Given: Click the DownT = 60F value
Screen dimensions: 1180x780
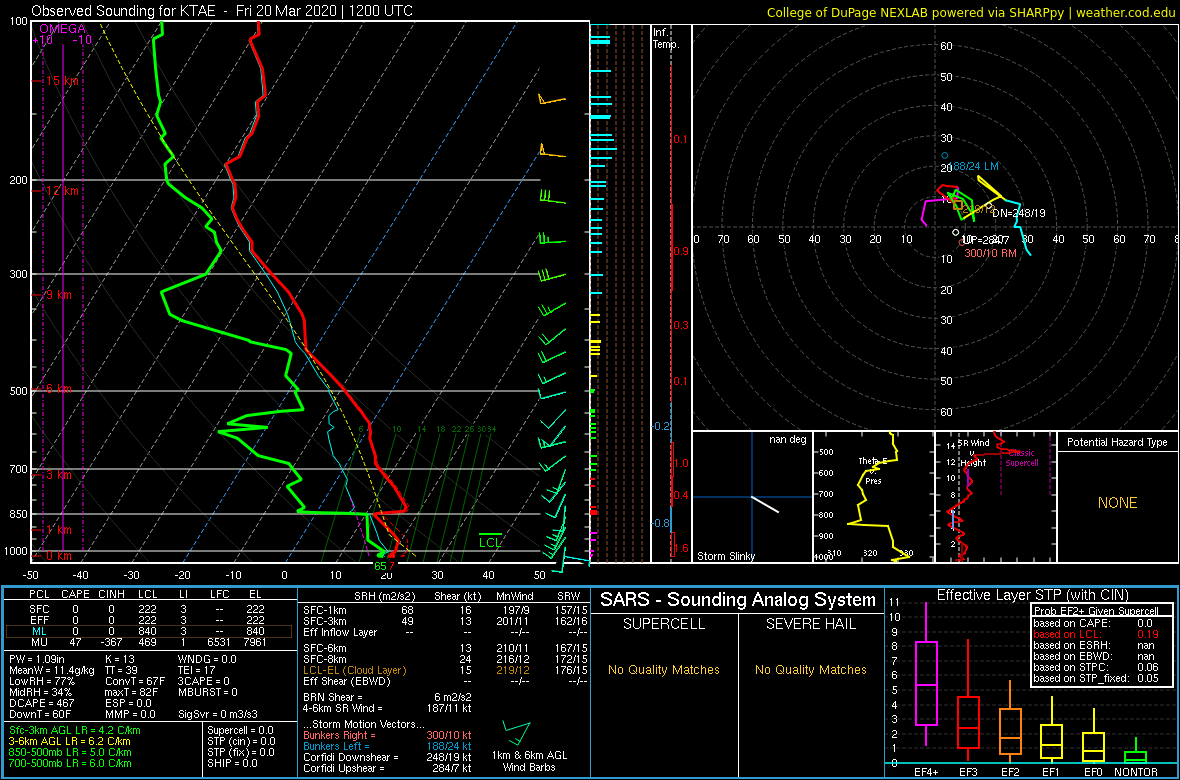Looking at the screenshot, I should [x=41, y=714].
